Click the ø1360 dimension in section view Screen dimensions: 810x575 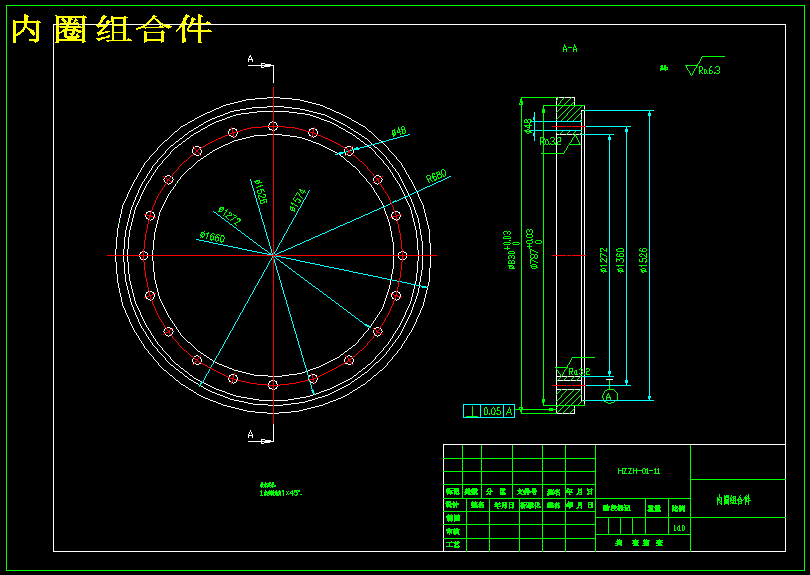(620, 260)
